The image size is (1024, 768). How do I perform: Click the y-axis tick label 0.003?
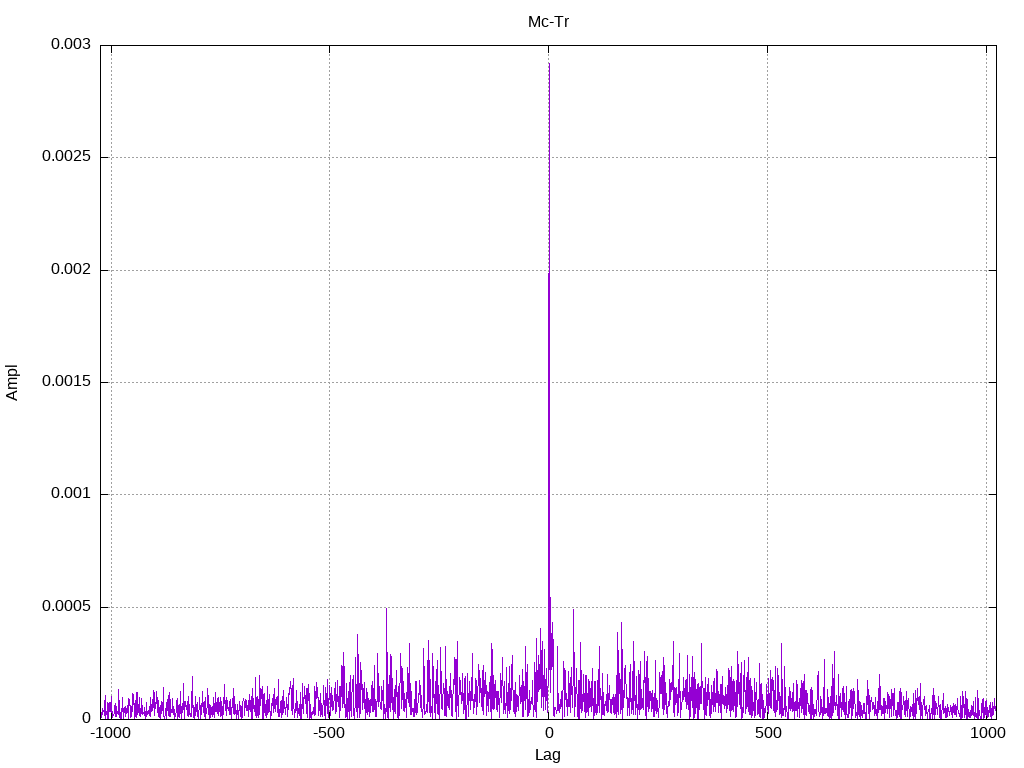[71, 44]
